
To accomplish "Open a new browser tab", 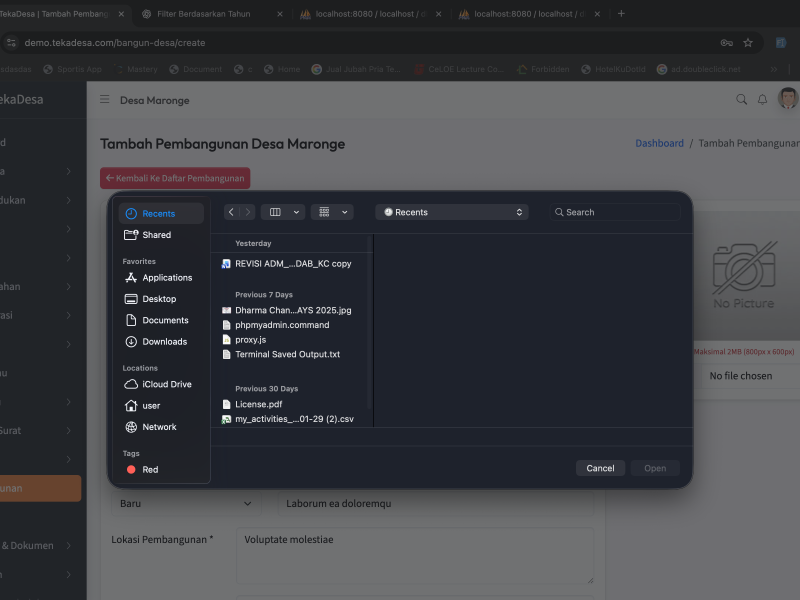I will tap(621, 14).
